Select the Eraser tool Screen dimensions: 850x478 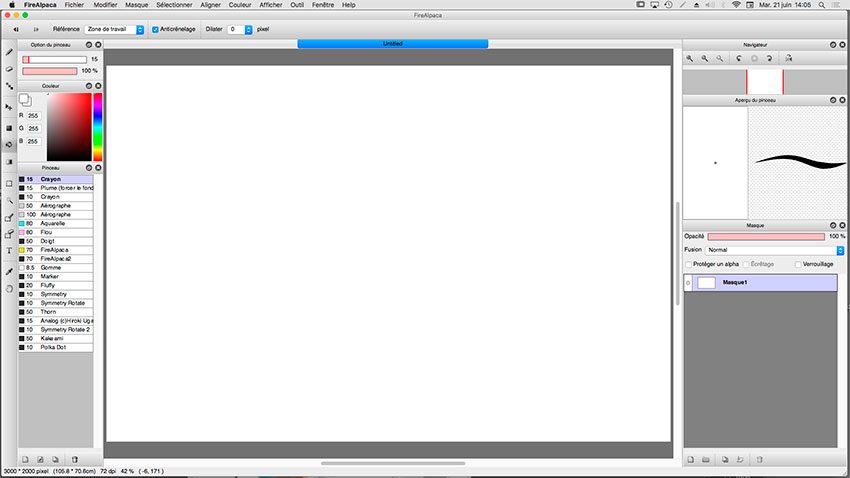(9, 69)
